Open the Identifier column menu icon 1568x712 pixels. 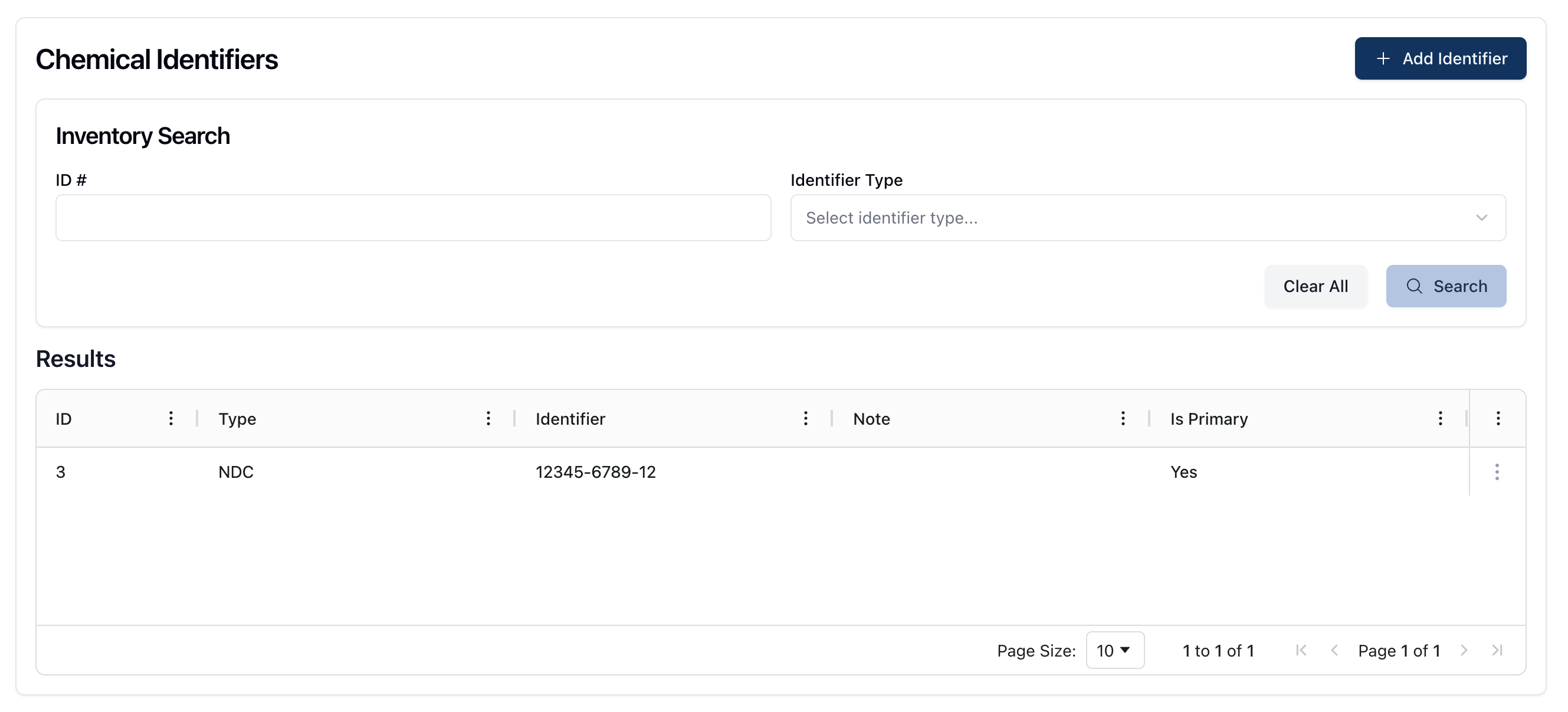(x=805, y=419)
